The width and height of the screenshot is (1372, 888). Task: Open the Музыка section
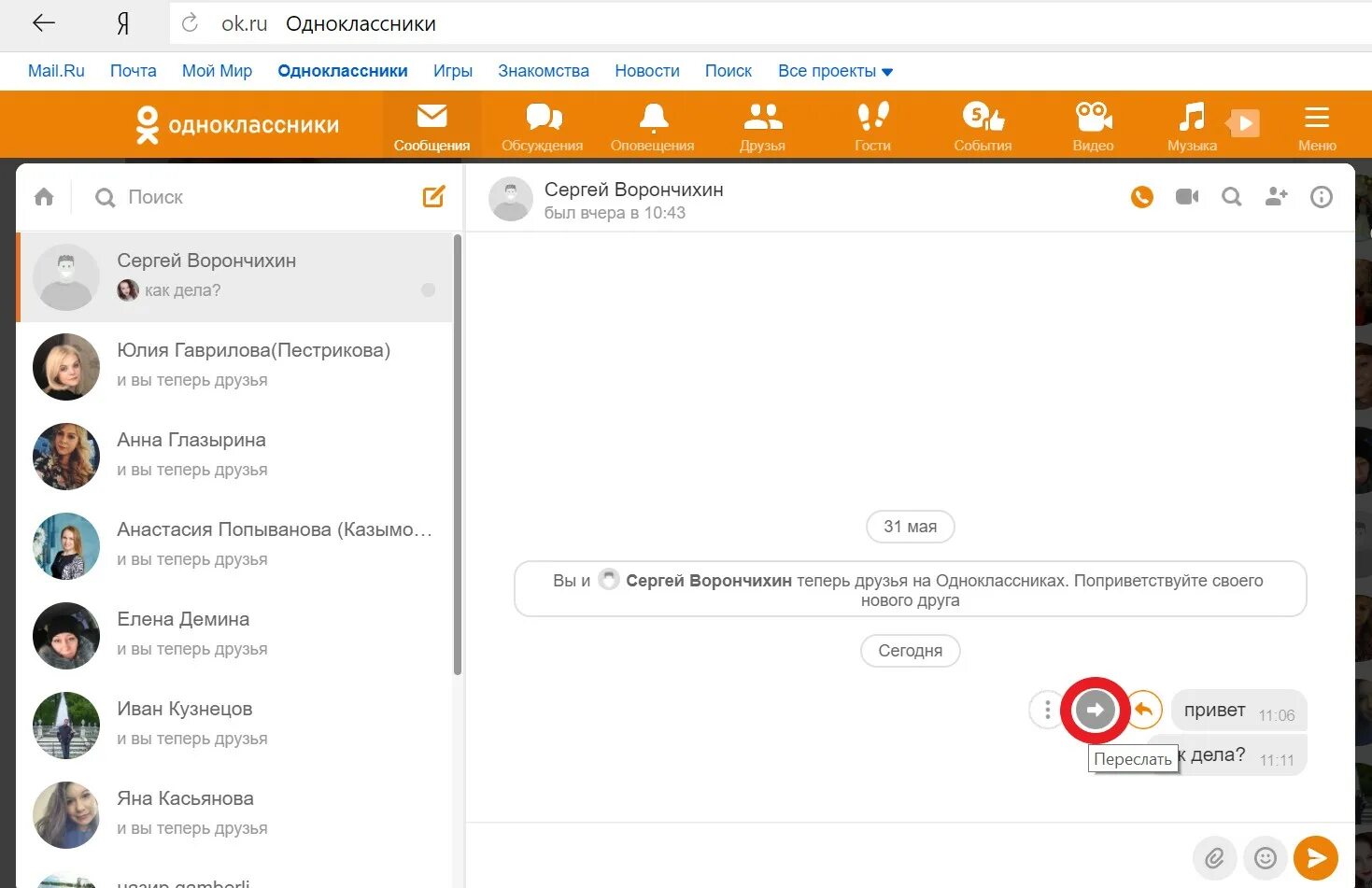[x=1192, y=126]
